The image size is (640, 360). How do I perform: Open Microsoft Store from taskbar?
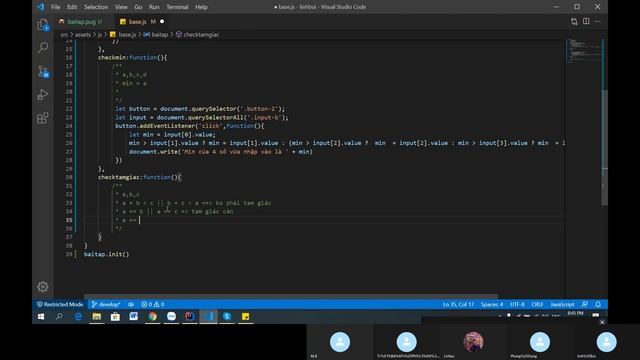pos(115,316)
